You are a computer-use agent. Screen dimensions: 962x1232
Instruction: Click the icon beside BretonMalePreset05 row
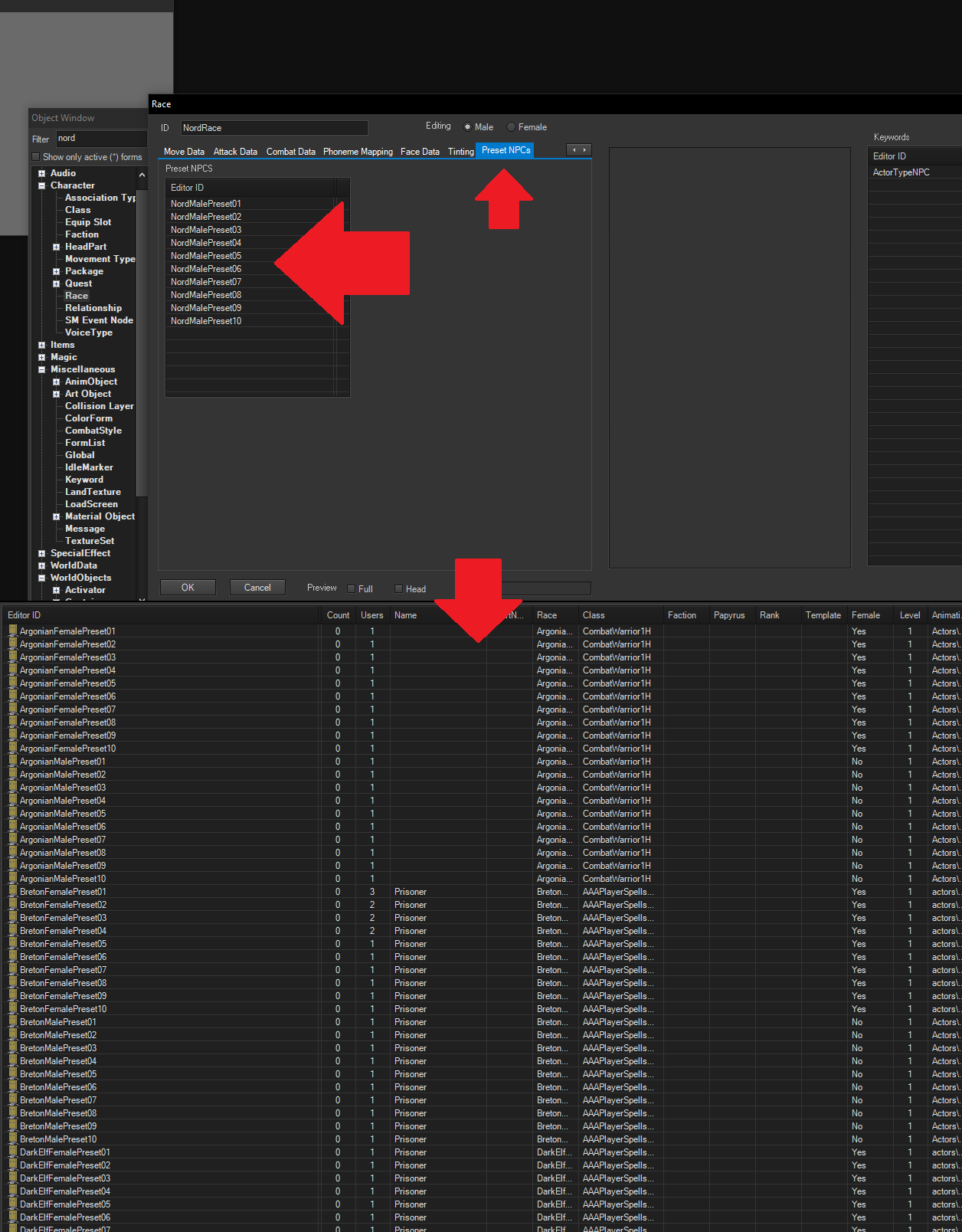(12, 1074)
